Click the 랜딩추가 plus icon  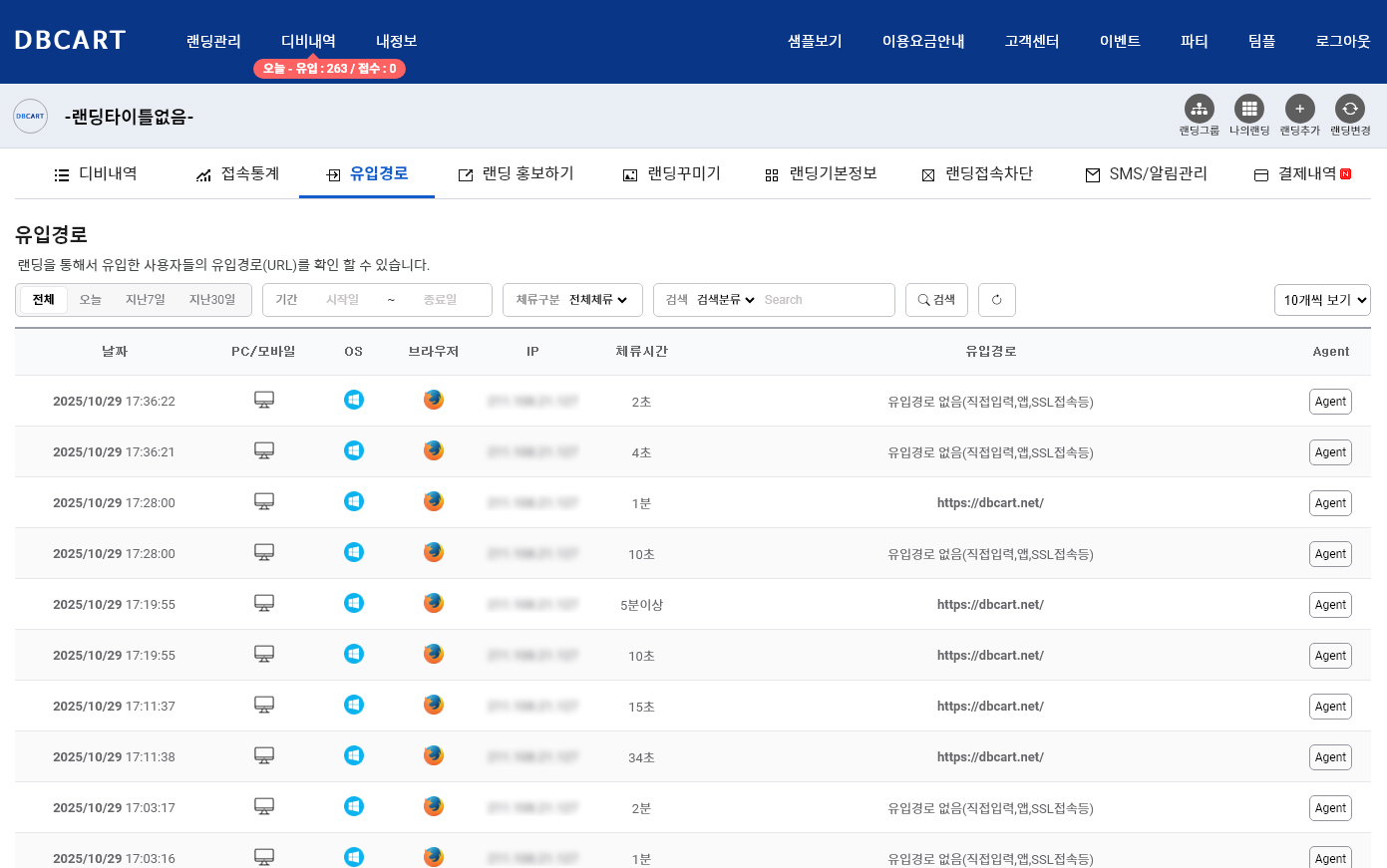coord(1299,109)
